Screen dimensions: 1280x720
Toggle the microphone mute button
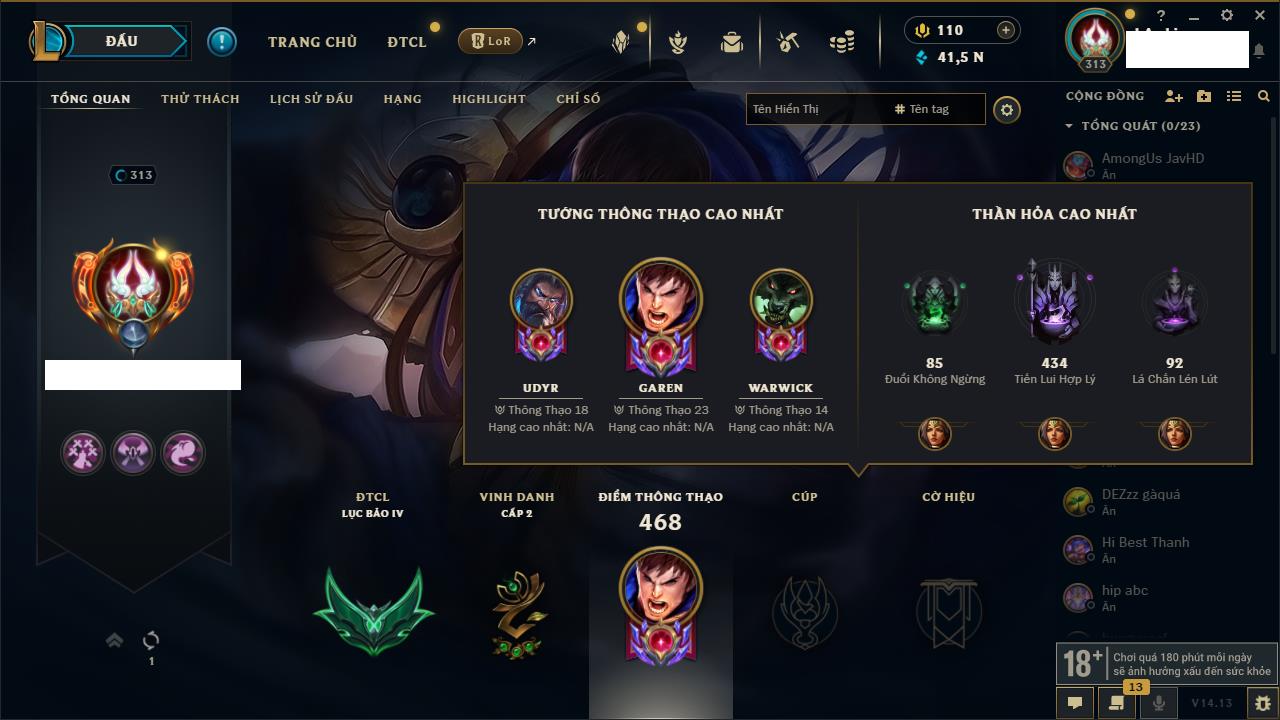coord(1159,703)
